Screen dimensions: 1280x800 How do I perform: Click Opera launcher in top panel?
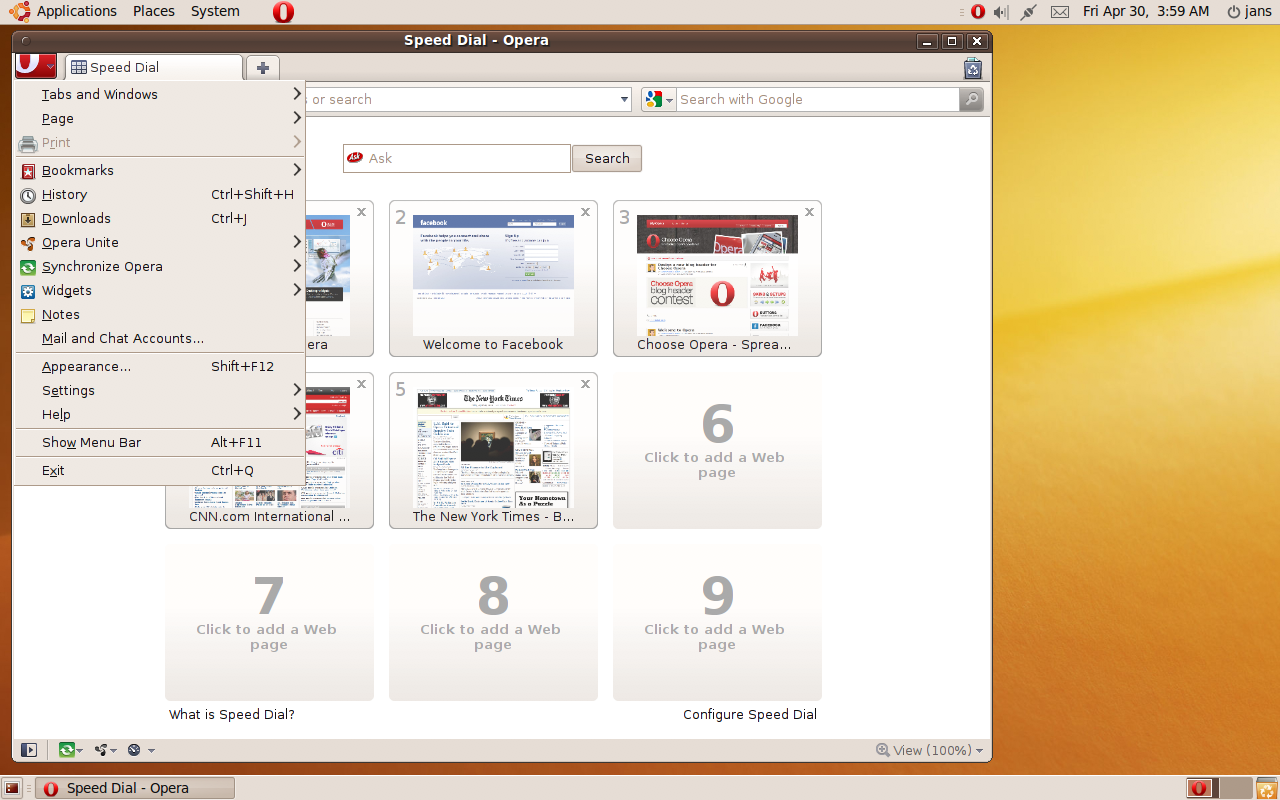tap(283, 12)
